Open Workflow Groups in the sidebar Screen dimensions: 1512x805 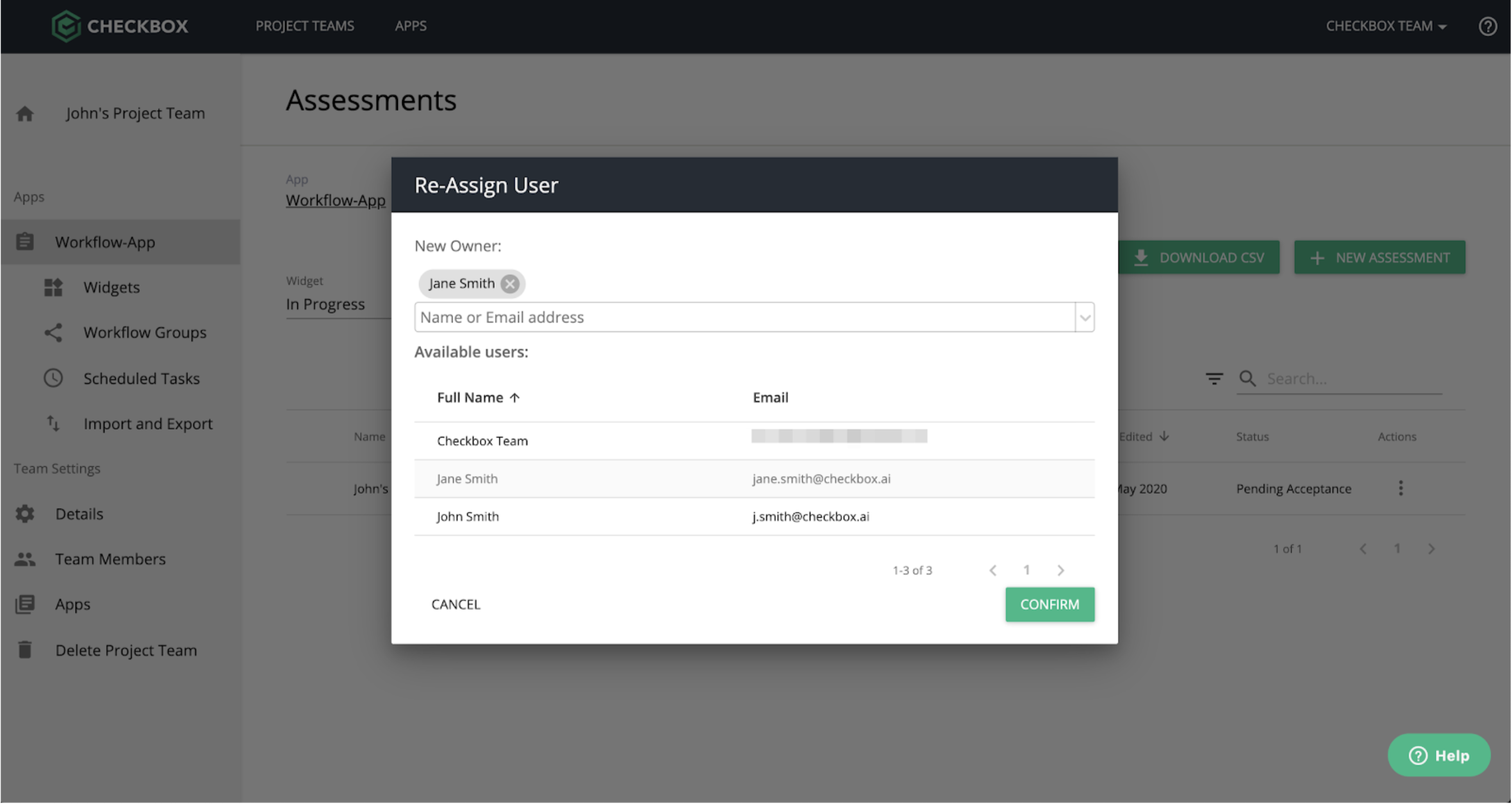point(145,332)
